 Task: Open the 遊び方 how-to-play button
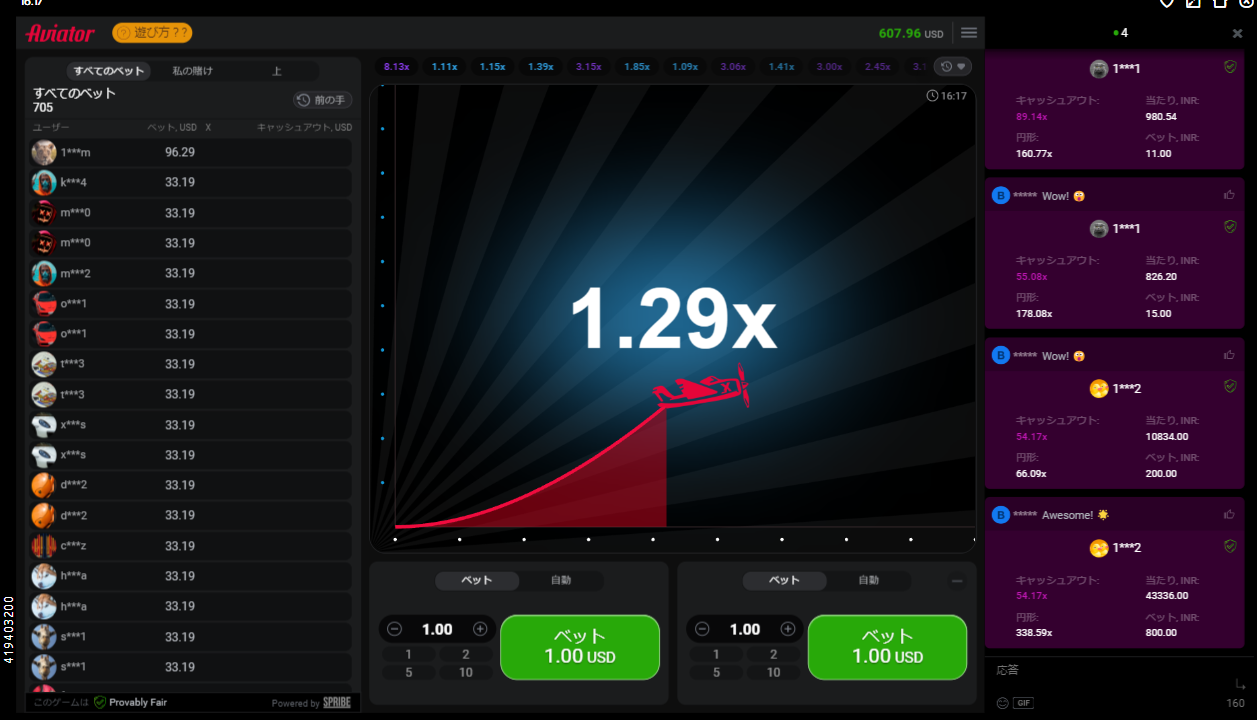[152, 33]
